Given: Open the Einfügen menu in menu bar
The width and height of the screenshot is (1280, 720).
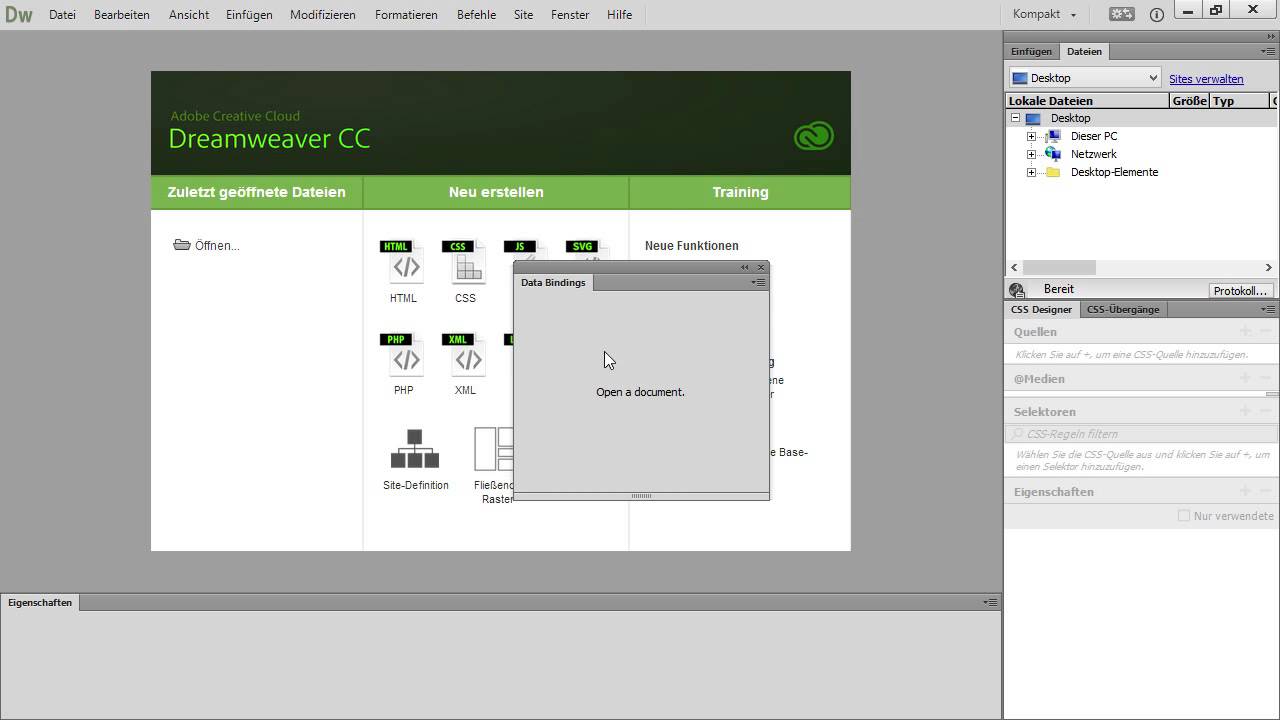Looking at the screenshot, I should click(249, 15).
